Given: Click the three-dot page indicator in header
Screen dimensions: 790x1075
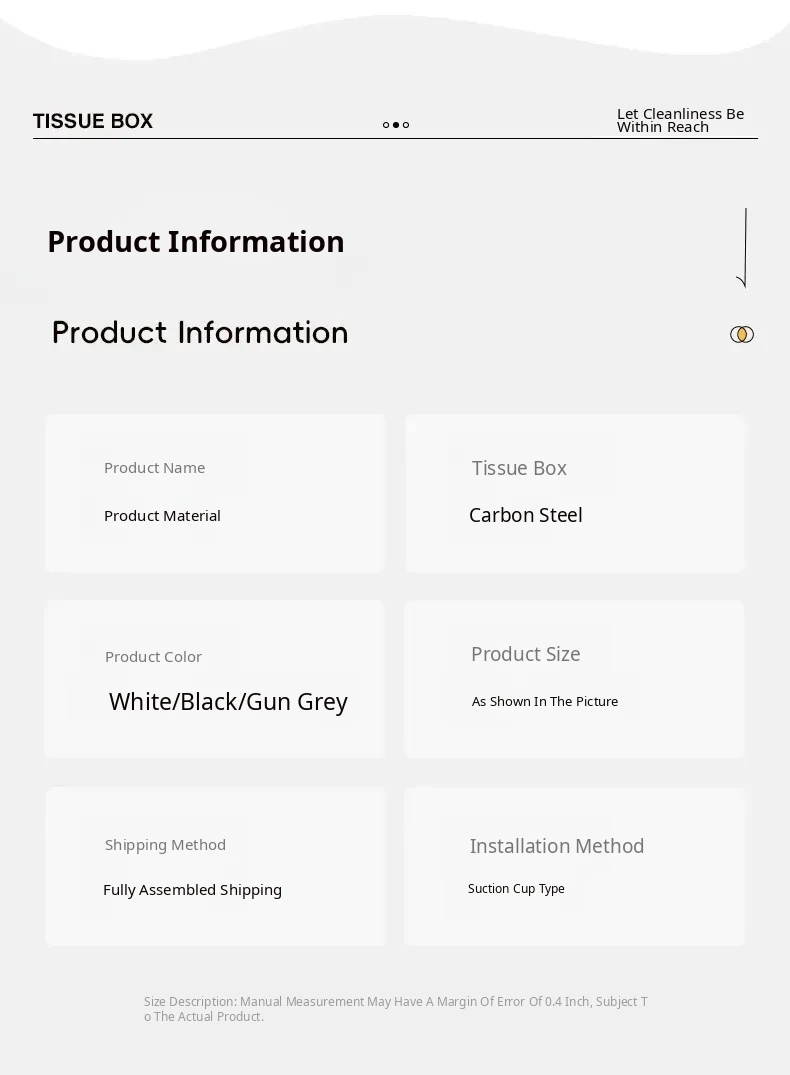Looking at the screenshot, I should tap(396, 125).
